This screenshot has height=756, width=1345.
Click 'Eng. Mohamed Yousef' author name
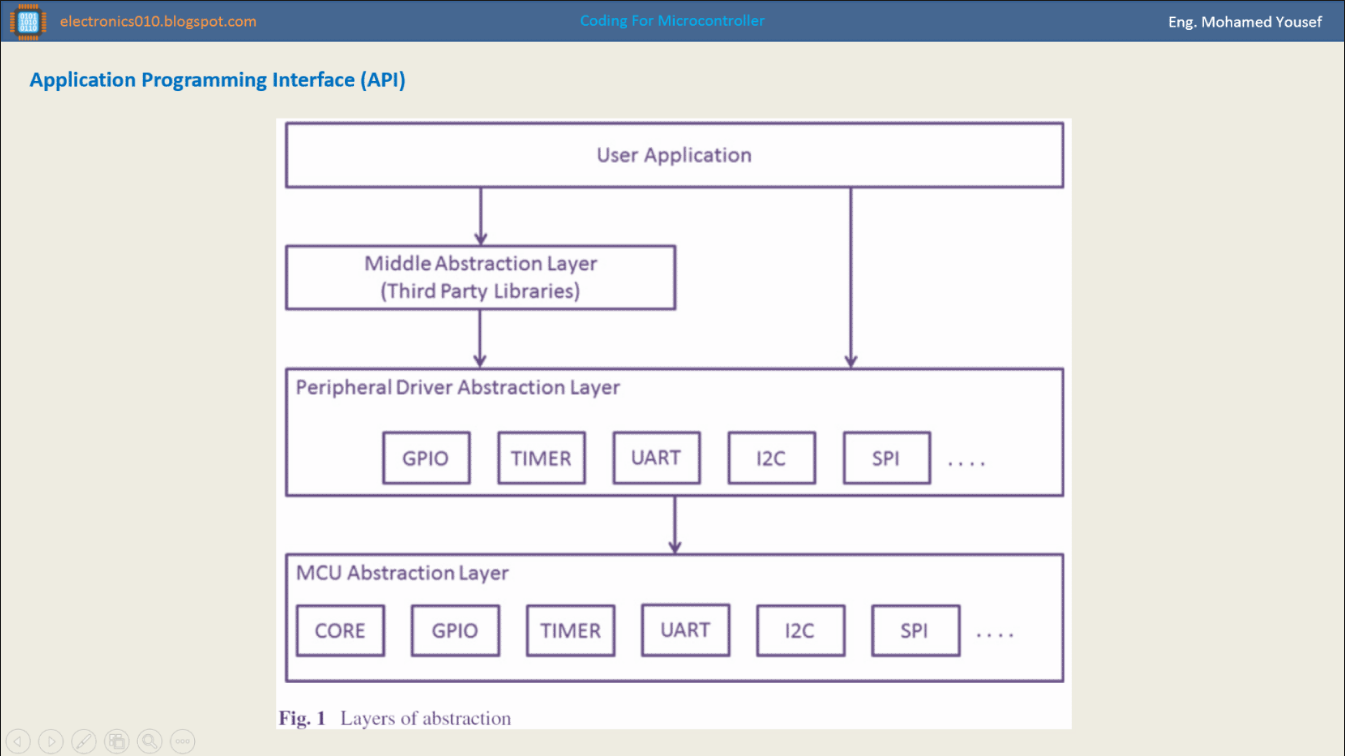[1245, 22]
